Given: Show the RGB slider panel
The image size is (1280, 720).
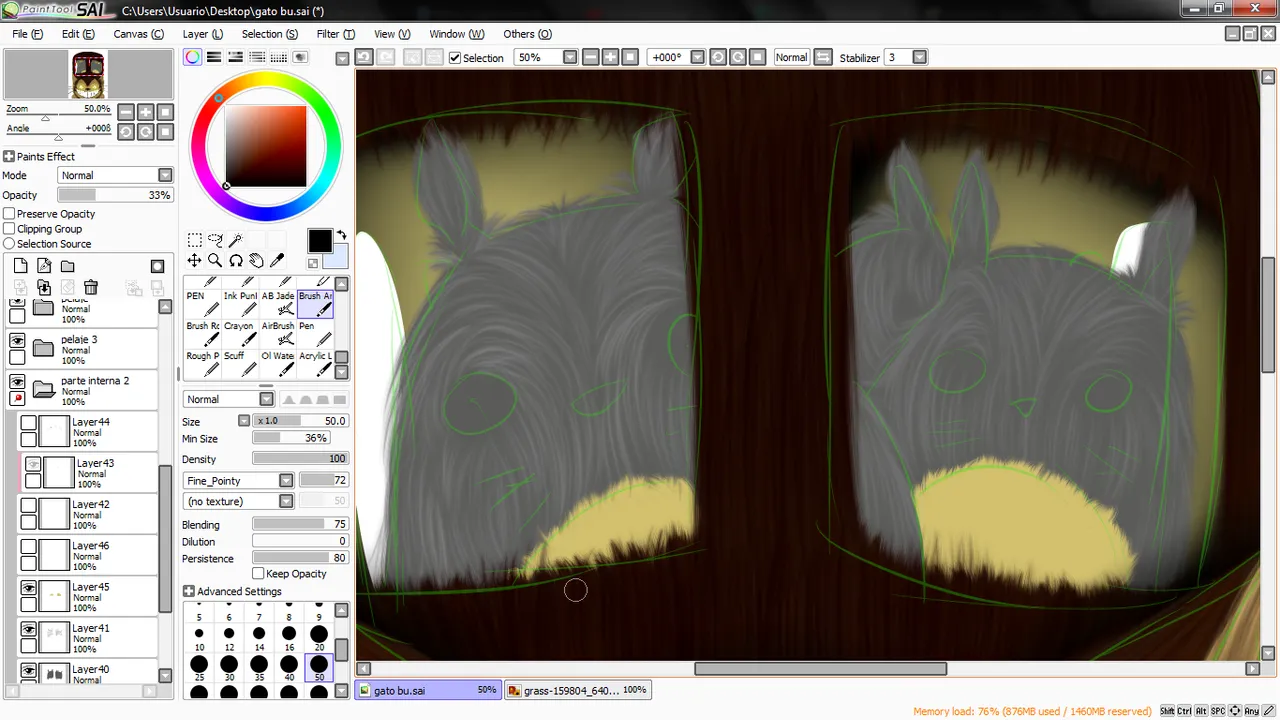Looking at the screenshot, I should 214,57.
